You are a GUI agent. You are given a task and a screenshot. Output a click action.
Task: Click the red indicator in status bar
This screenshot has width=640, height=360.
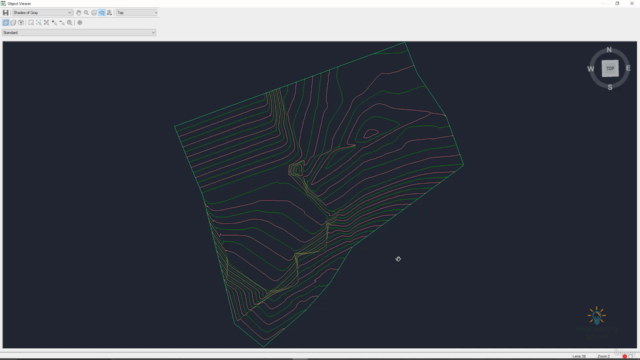point(624,356)
